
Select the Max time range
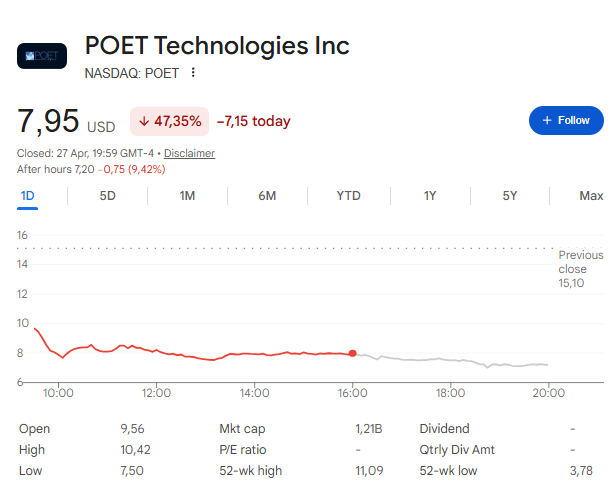(591, 195)
